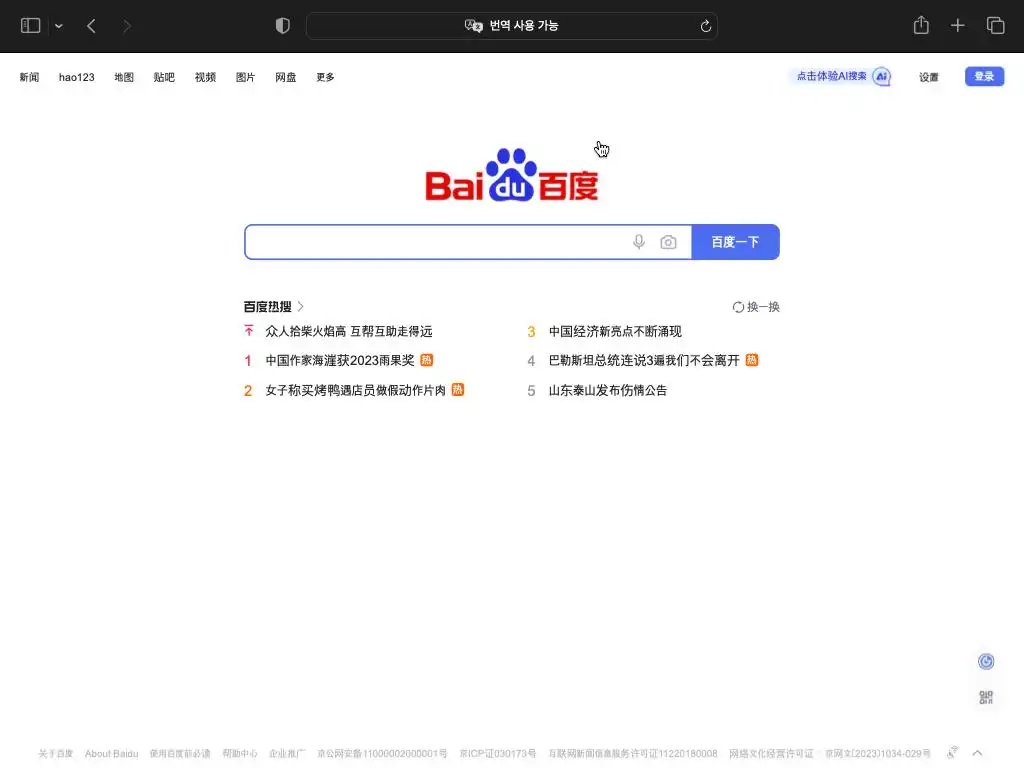Image resolution: width=1024 pixels, height=768 pixels.
Task: Open 帮助中心 footer link
Action: pyautogui.click(x=240, y=754)
